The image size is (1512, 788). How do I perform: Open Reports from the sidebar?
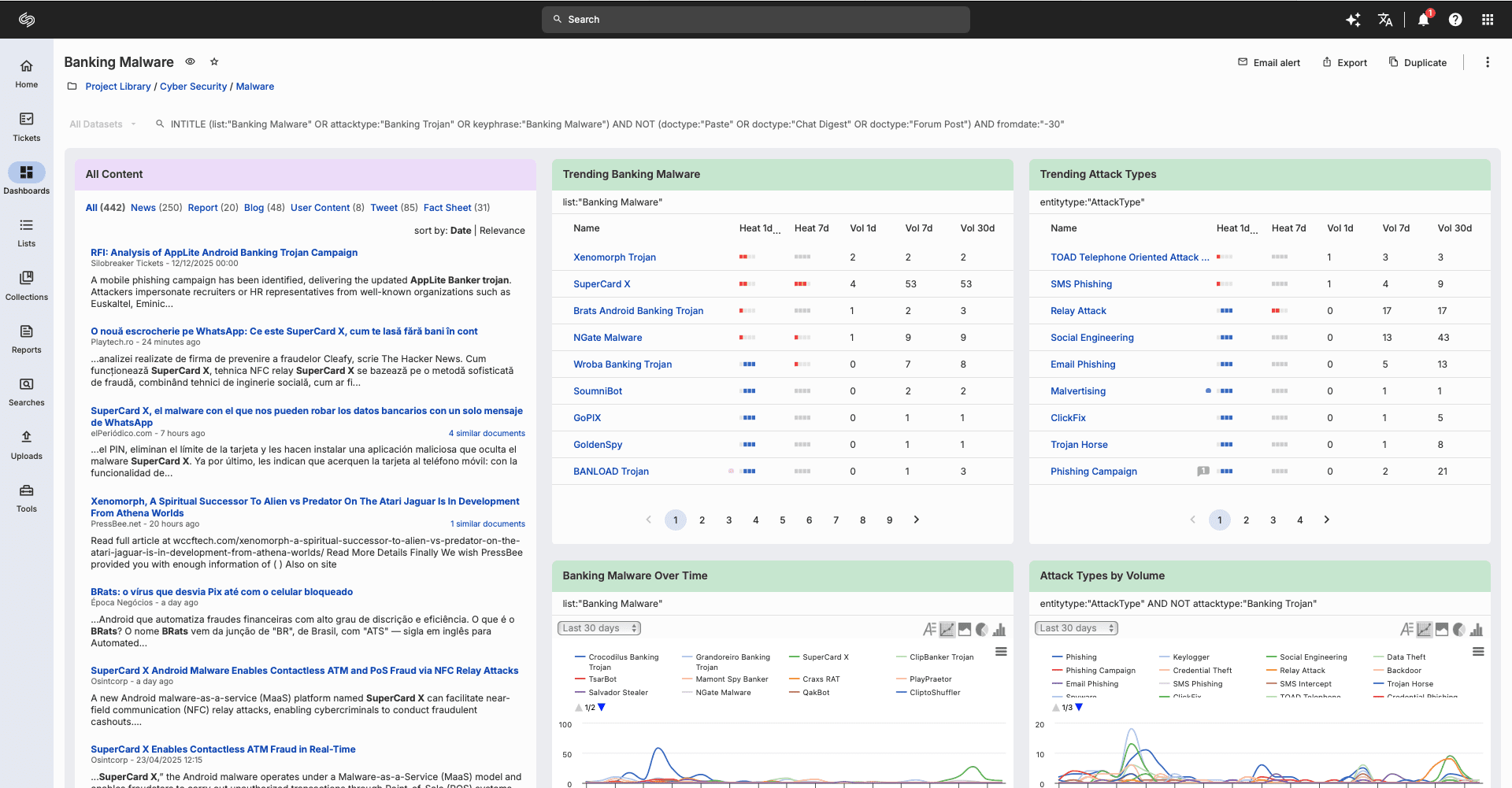coord(27,339)
